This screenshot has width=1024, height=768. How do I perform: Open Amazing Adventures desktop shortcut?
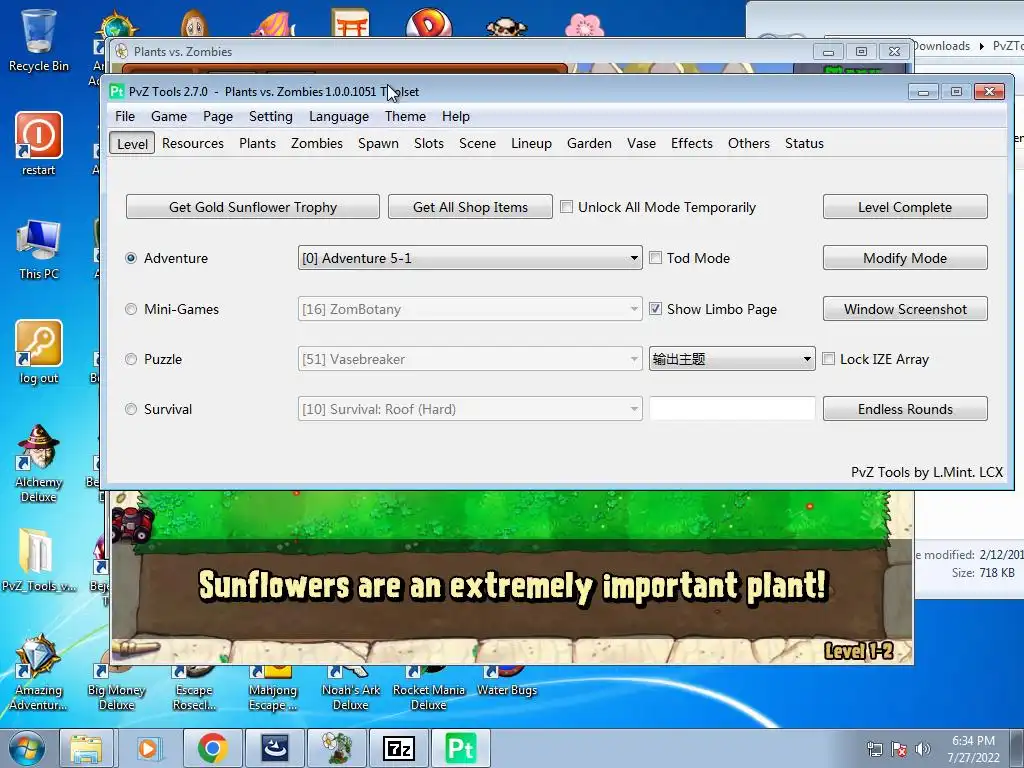tap(39, 673)
